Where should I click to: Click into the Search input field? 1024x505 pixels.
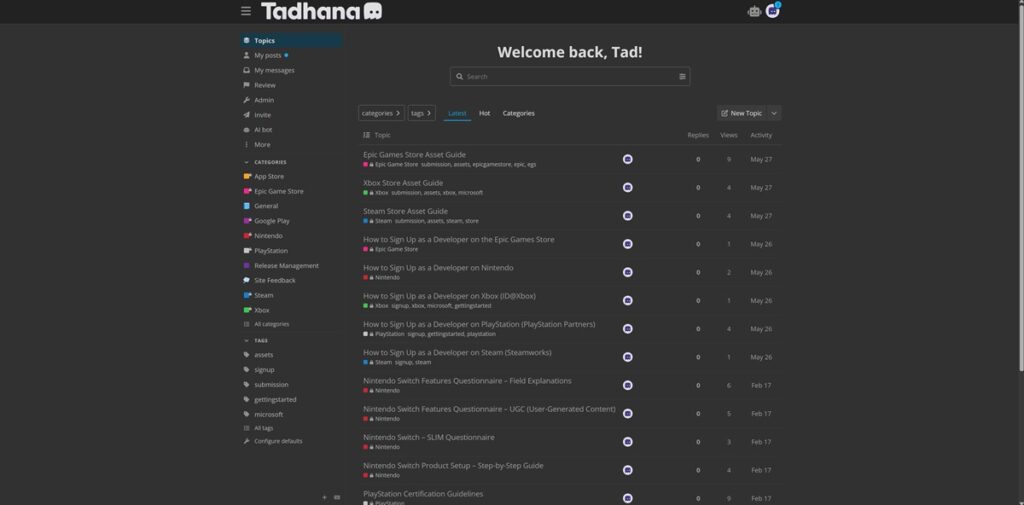pyautogui.click(x=570, y=76)
